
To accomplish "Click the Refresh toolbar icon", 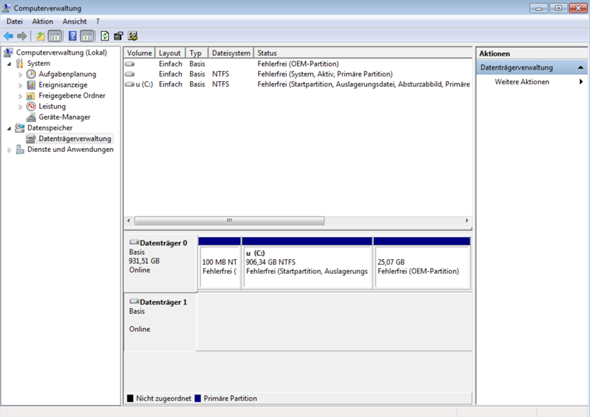I will 105,36.
